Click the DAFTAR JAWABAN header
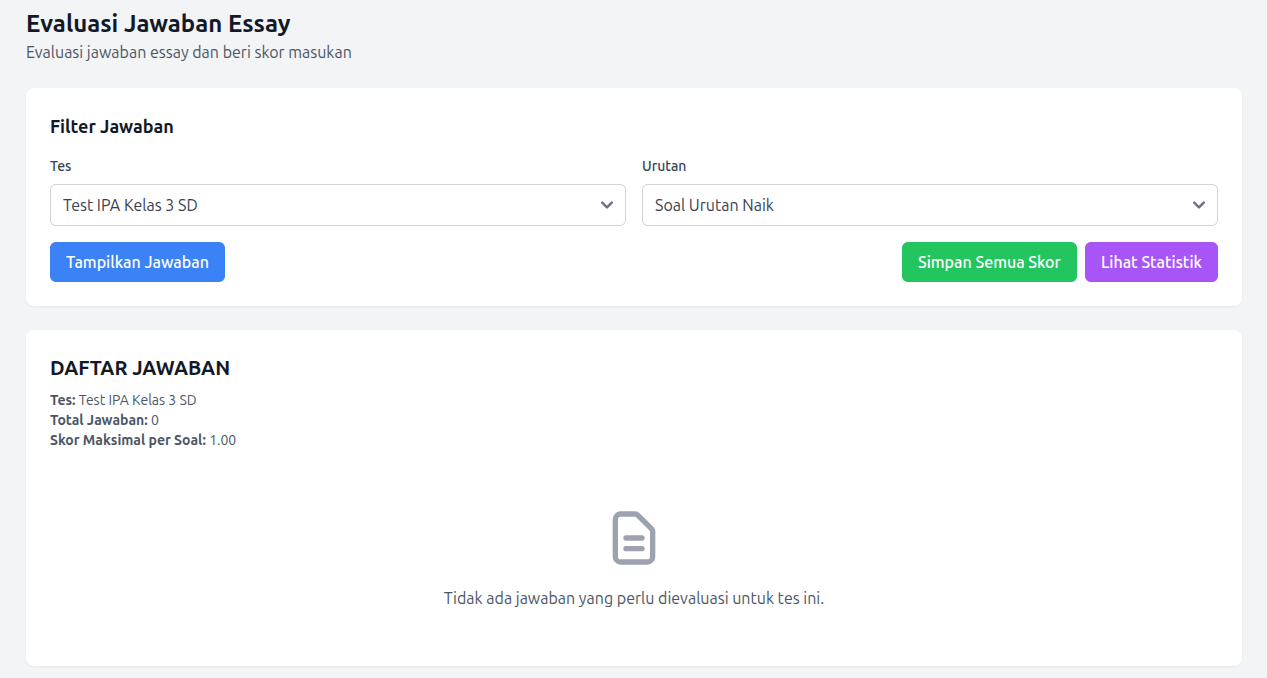 click(140, 368)
